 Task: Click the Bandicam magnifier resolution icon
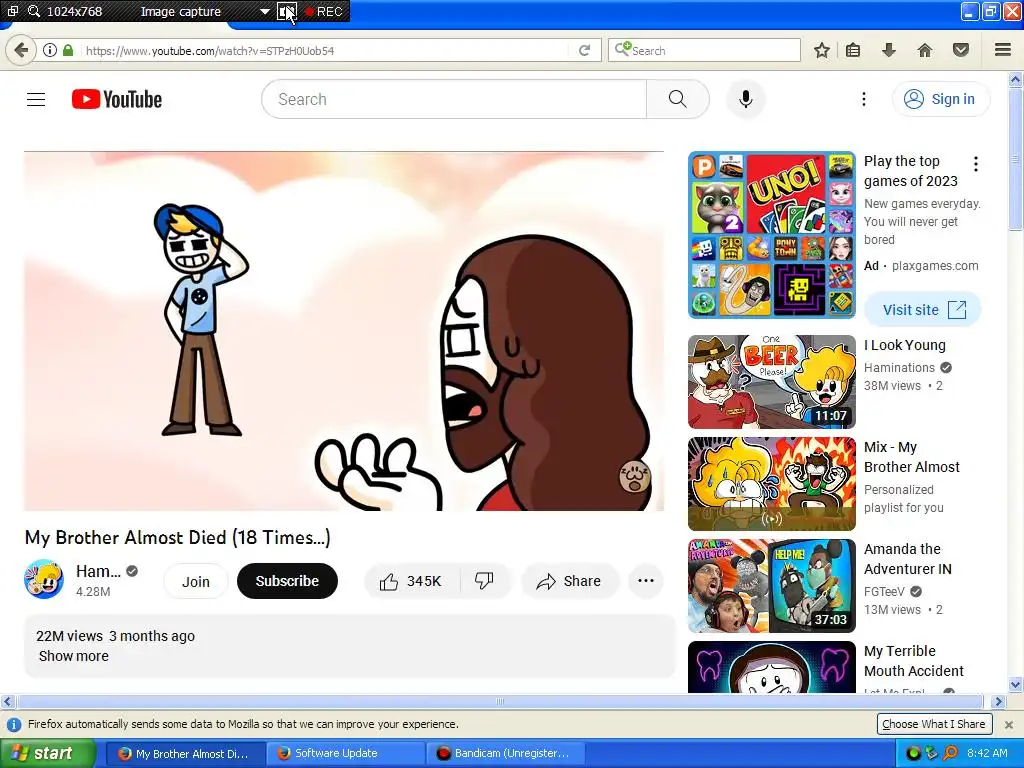coord(33,11)
